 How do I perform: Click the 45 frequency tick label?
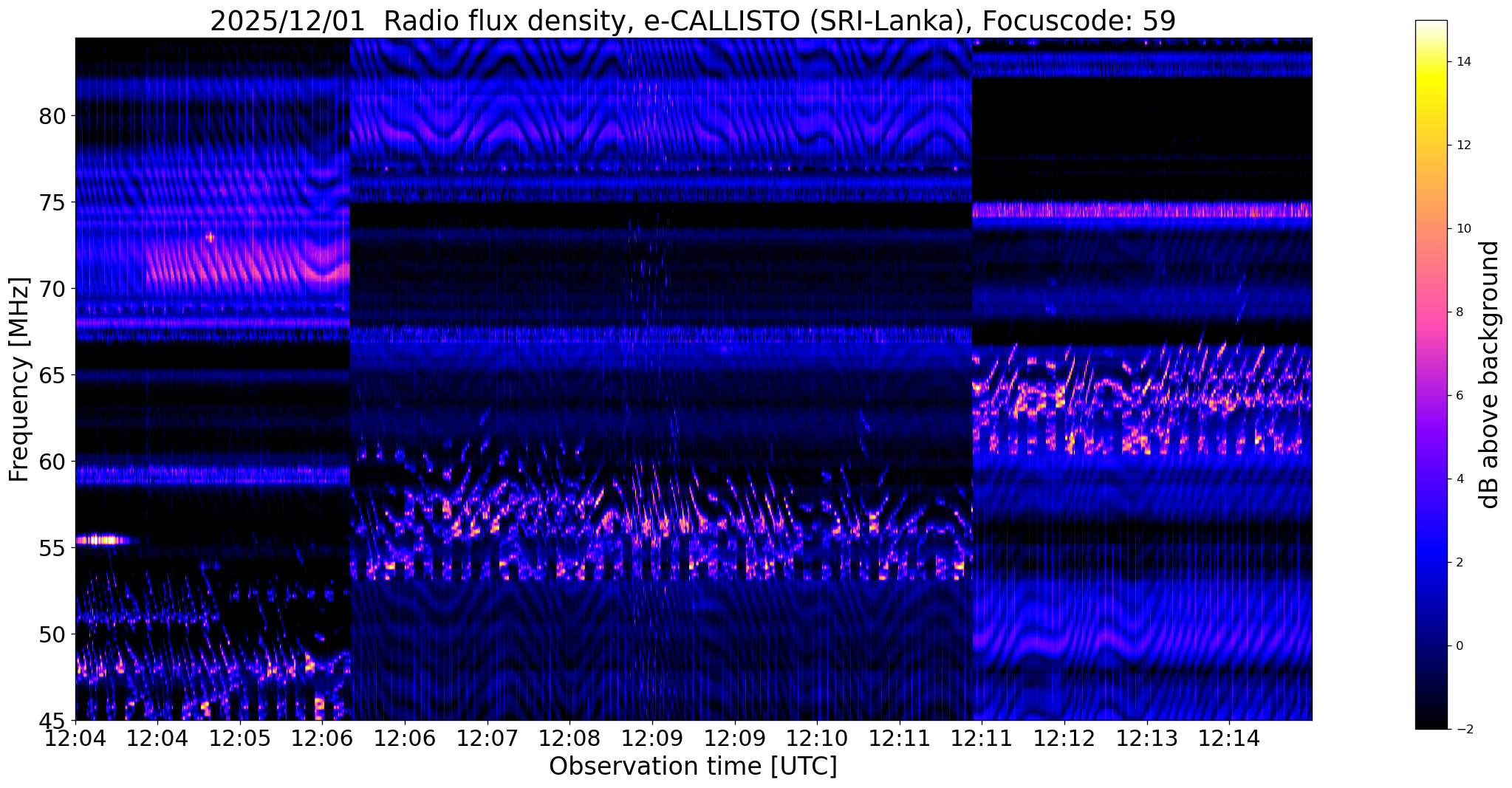click(x=54, y=720)
